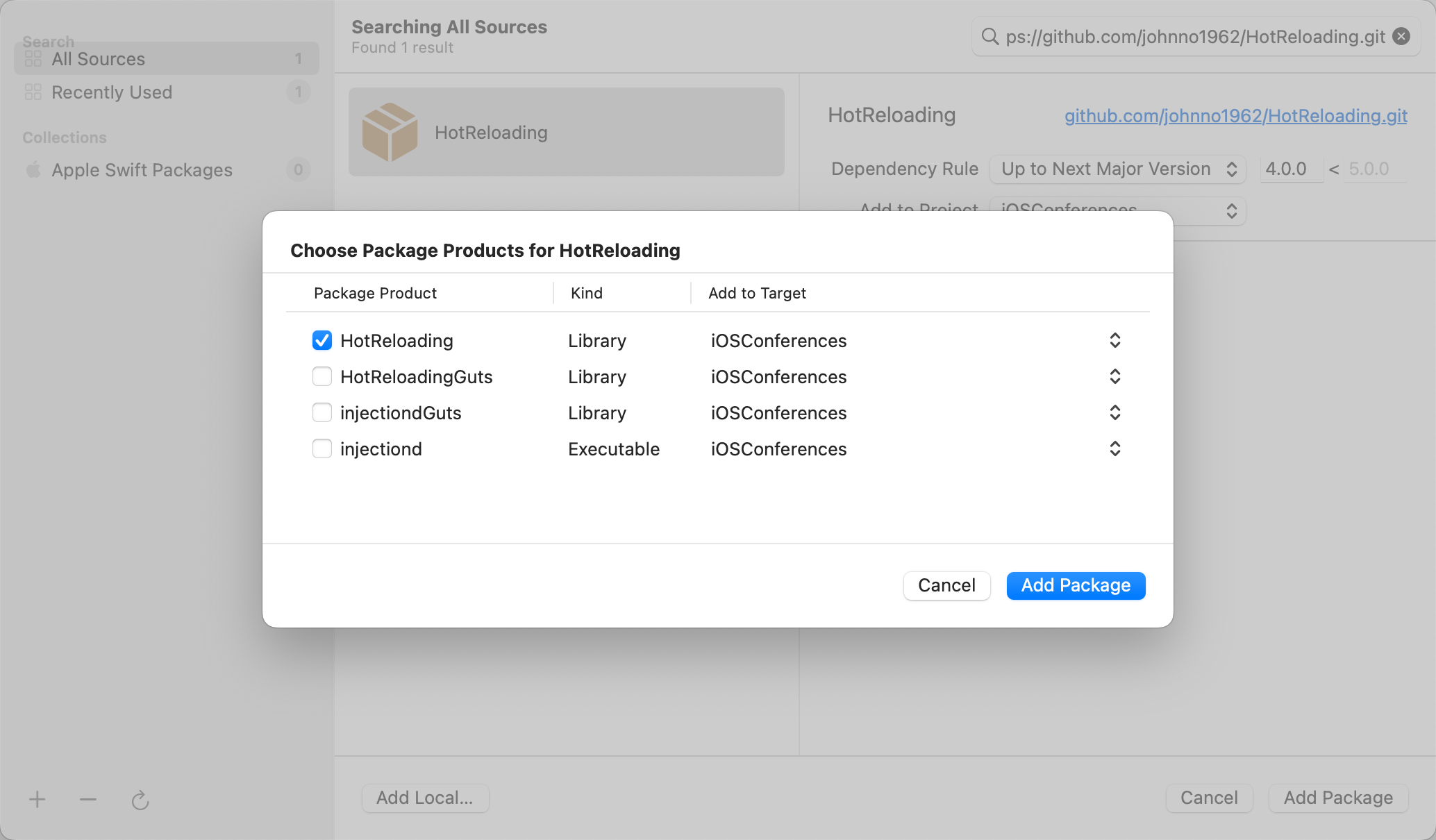Viewport: 1436px width, 840px height.
Task: Refresh package collections
Action: point(140,800)
